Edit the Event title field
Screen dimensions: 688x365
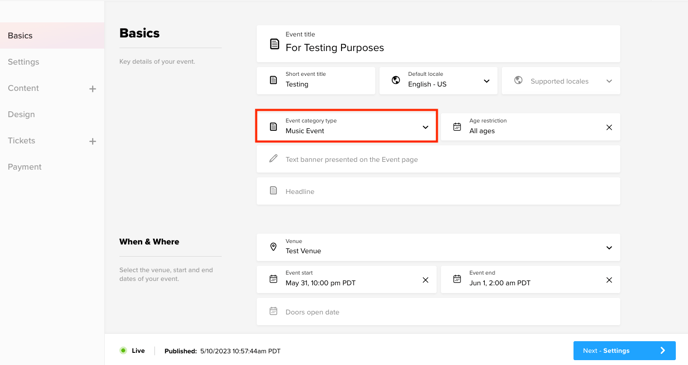pos(438,43)
